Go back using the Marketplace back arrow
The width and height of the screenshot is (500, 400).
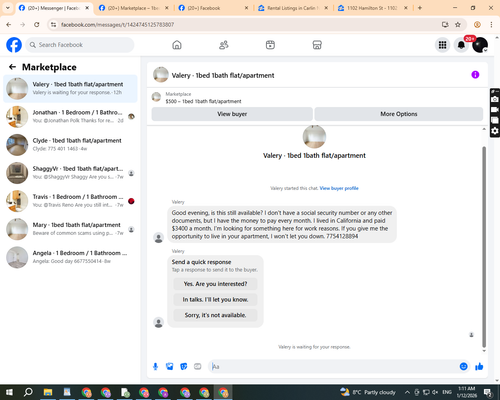tap(12, 67)
